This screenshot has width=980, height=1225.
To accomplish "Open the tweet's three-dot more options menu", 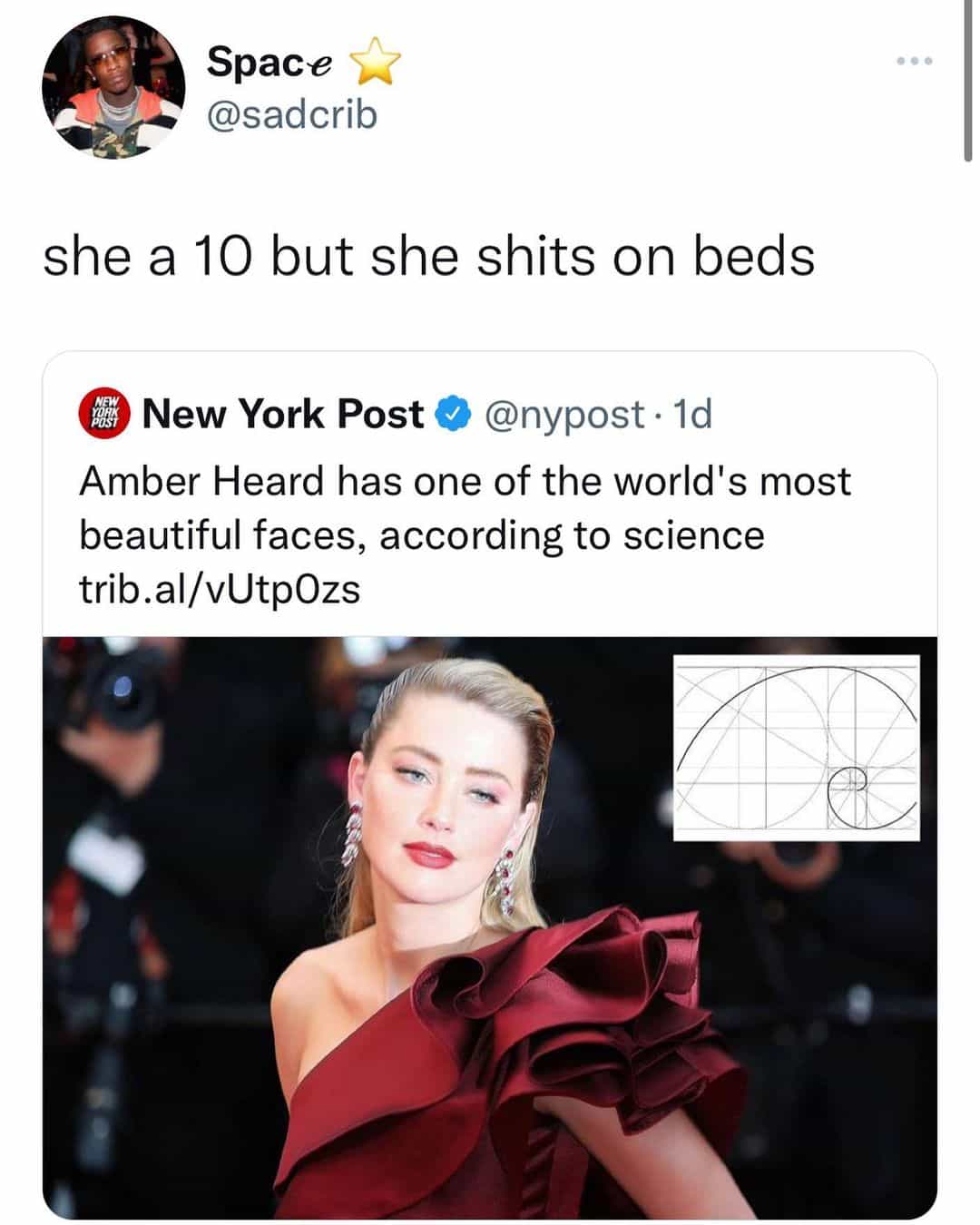I will point(913,62).
